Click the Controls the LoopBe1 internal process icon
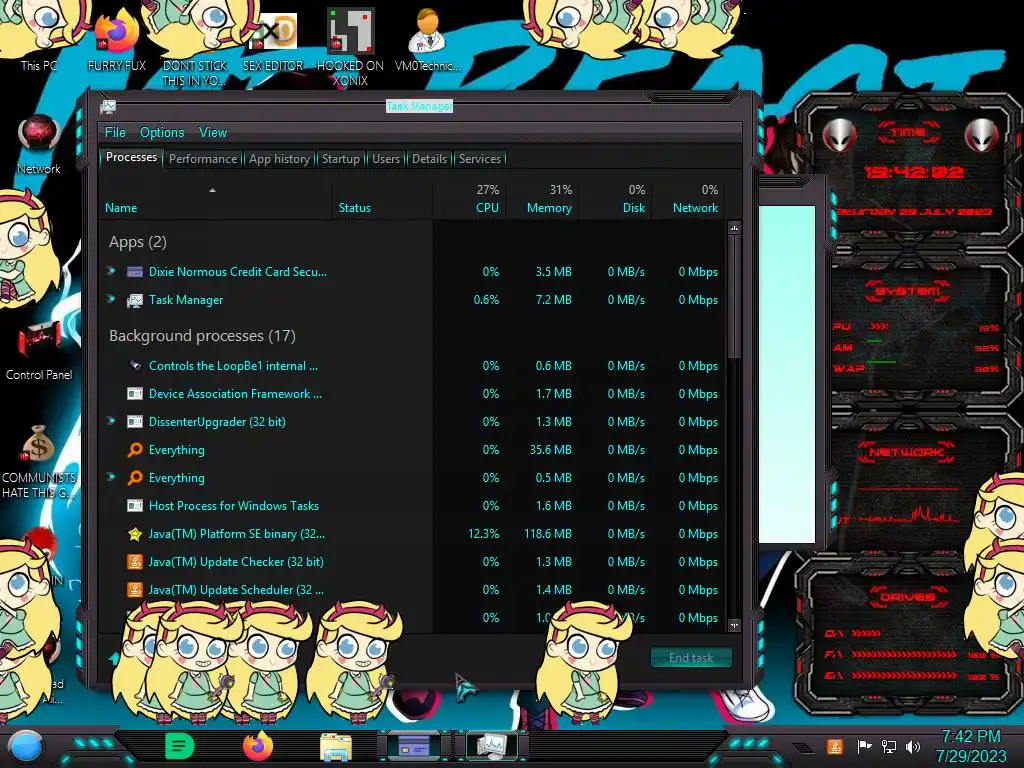The width and height of the screenshot is (1024, 768). coord(135,366)
